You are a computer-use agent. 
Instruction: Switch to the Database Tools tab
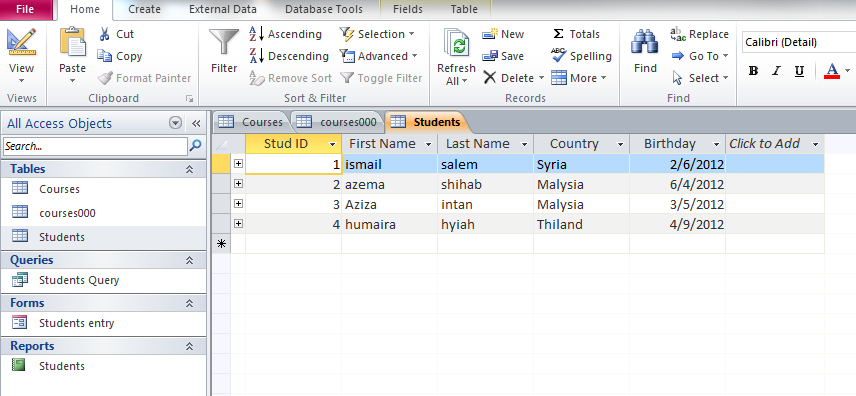coord(324,9)
